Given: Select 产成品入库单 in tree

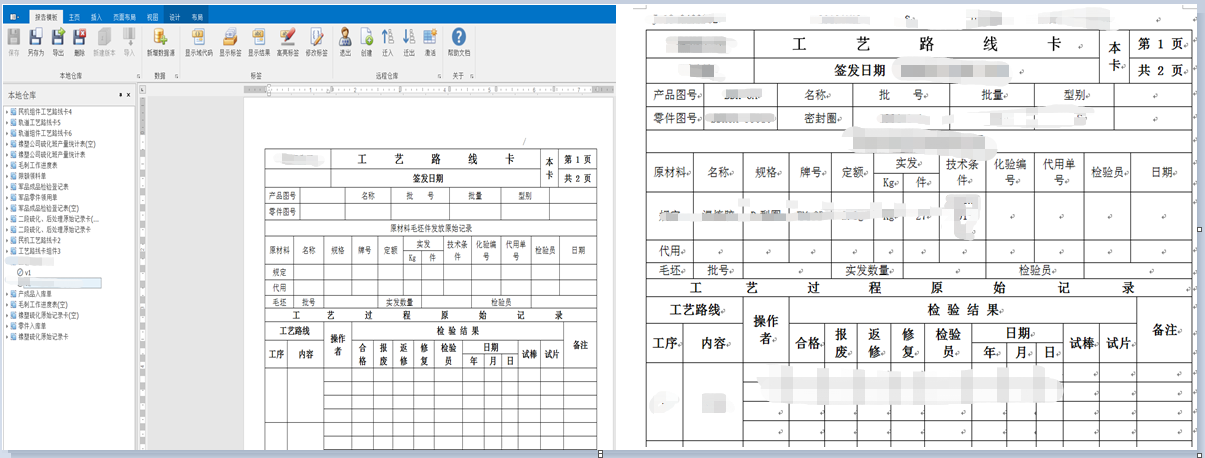Looking at the screenshot, I should coord(36,294).
